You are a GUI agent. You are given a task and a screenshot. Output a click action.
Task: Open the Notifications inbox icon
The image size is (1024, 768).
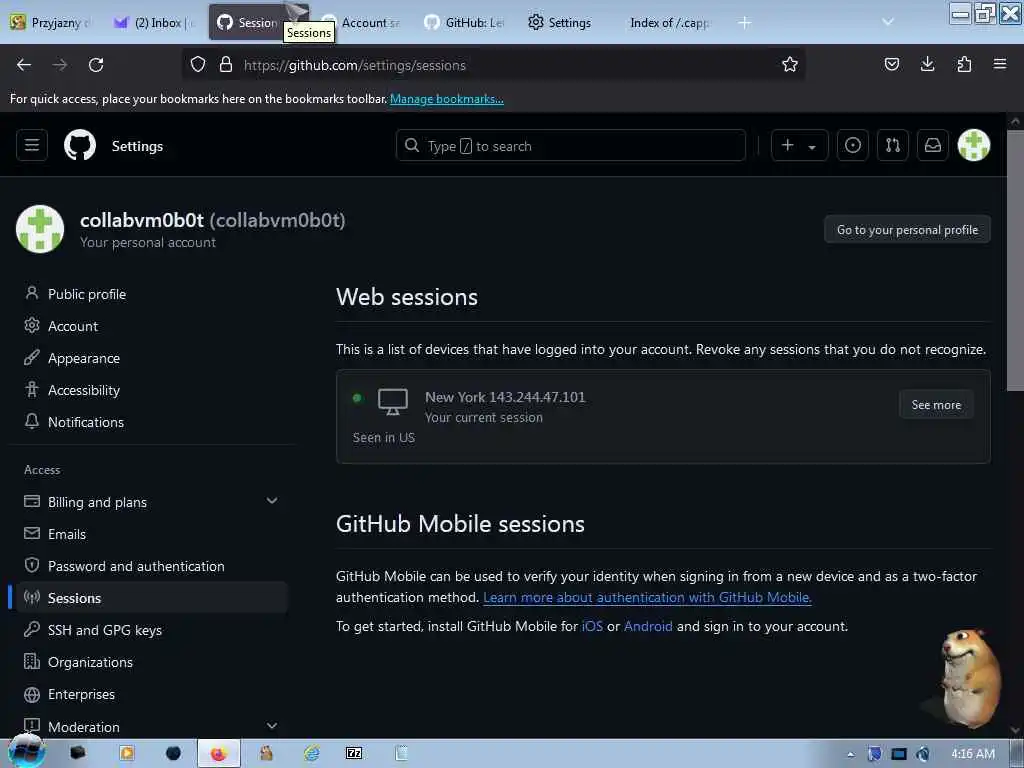pyautogui.click(x=933, y=145)
